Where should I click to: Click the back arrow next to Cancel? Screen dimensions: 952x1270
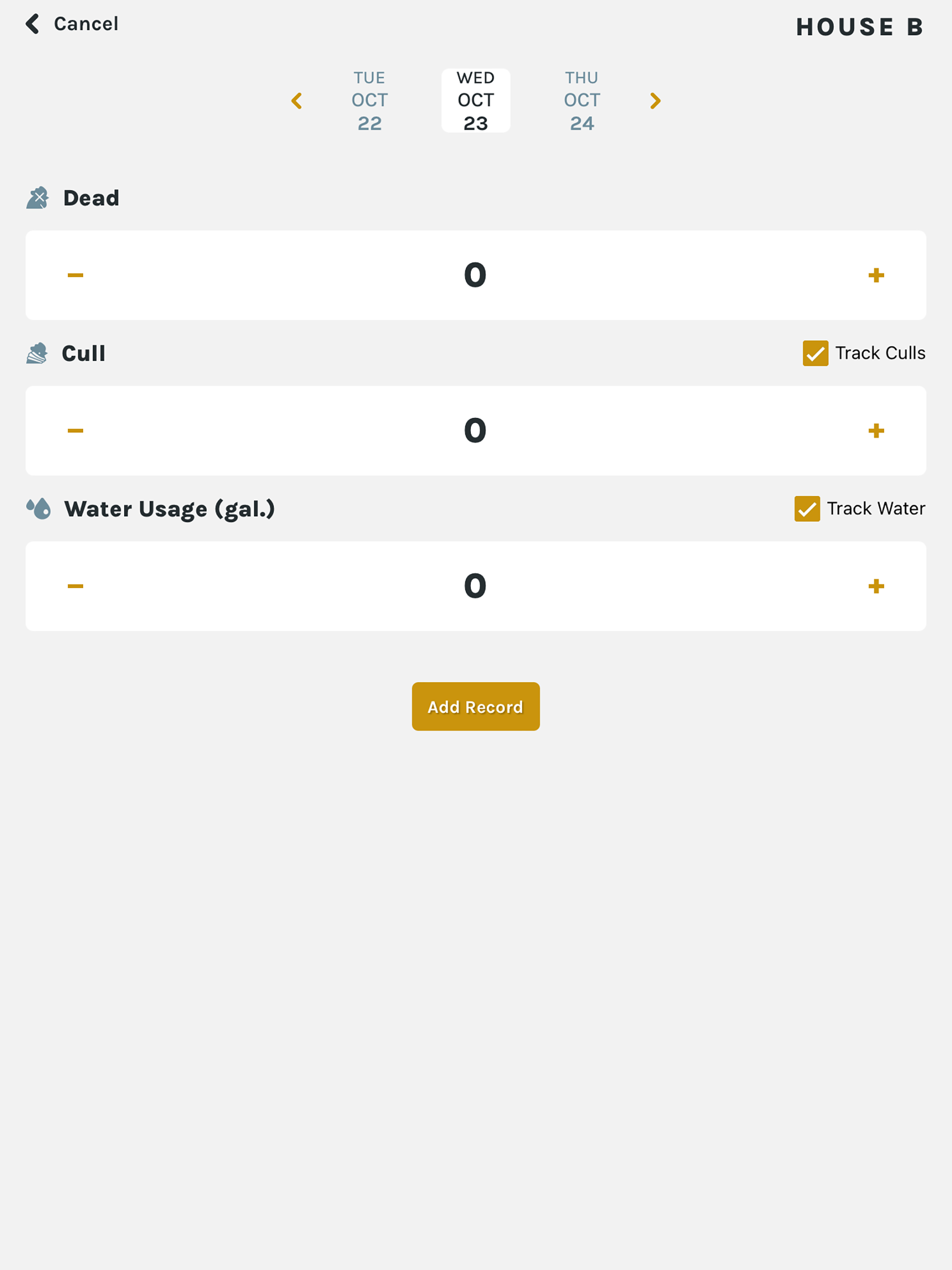pyautogui.click(x=33, y=24)
